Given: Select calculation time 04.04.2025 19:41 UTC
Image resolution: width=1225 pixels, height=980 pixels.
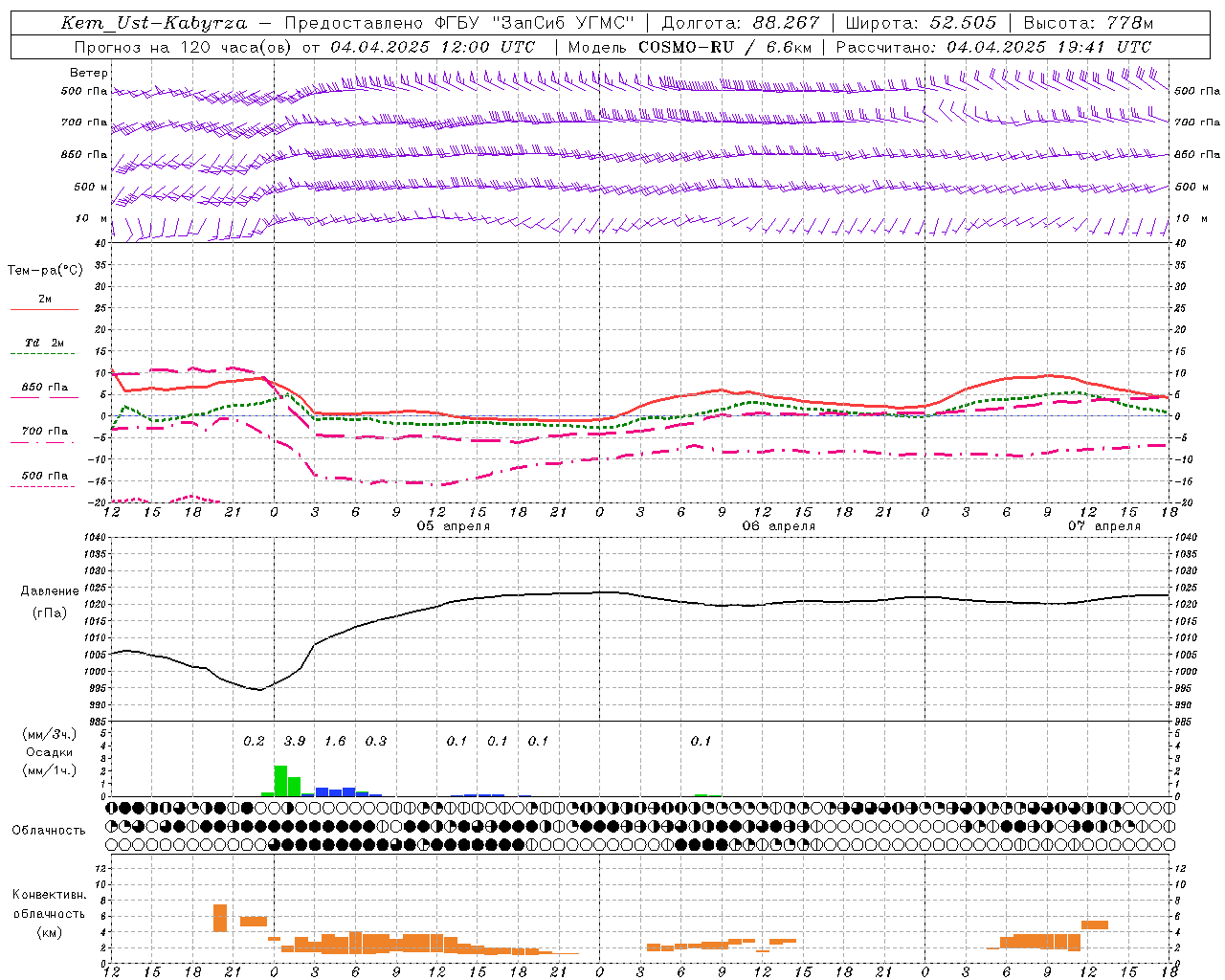Looking at the screenshot, I should [1049, 47].
